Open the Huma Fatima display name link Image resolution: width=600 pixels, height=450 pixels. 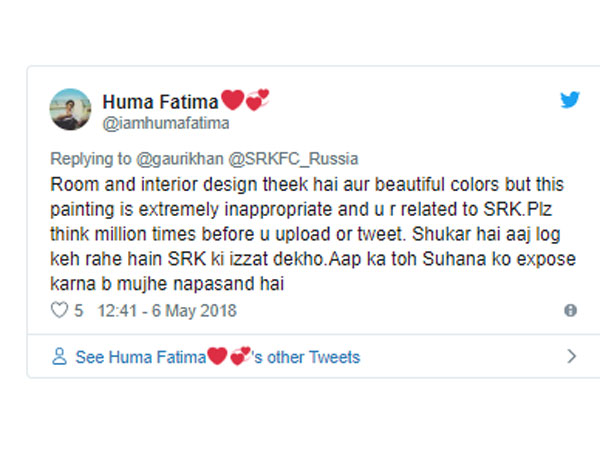click(x=160, y=102)
